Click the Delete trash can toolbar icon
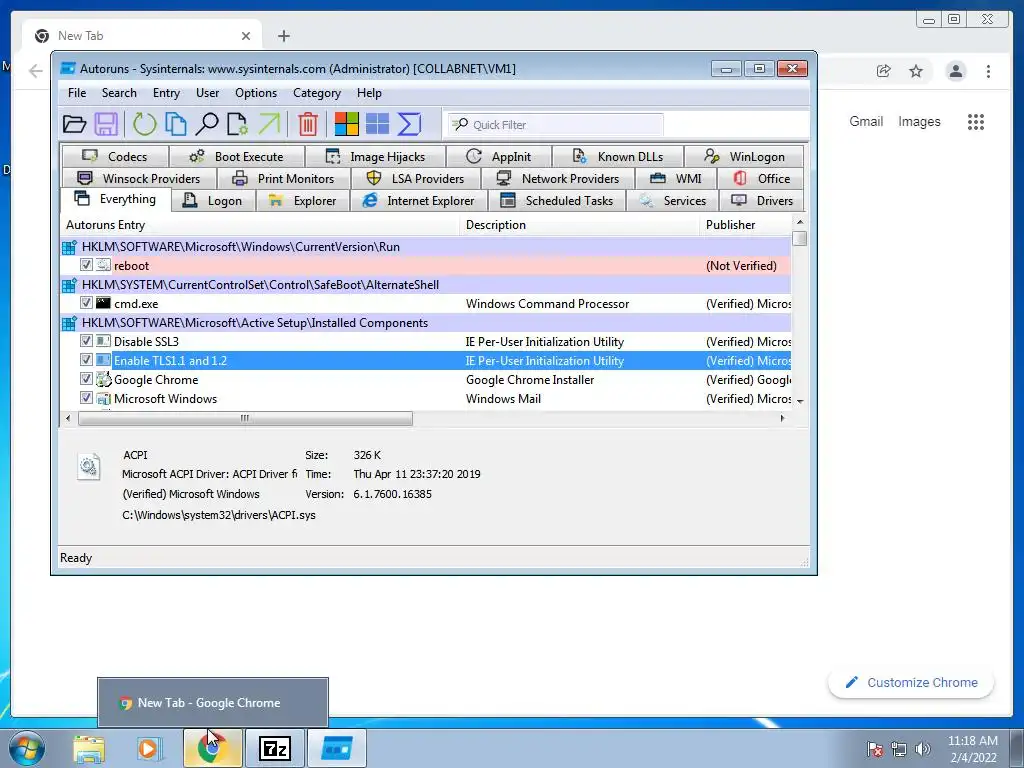The width and height of the screenshot is (1024, 768). 308,124
